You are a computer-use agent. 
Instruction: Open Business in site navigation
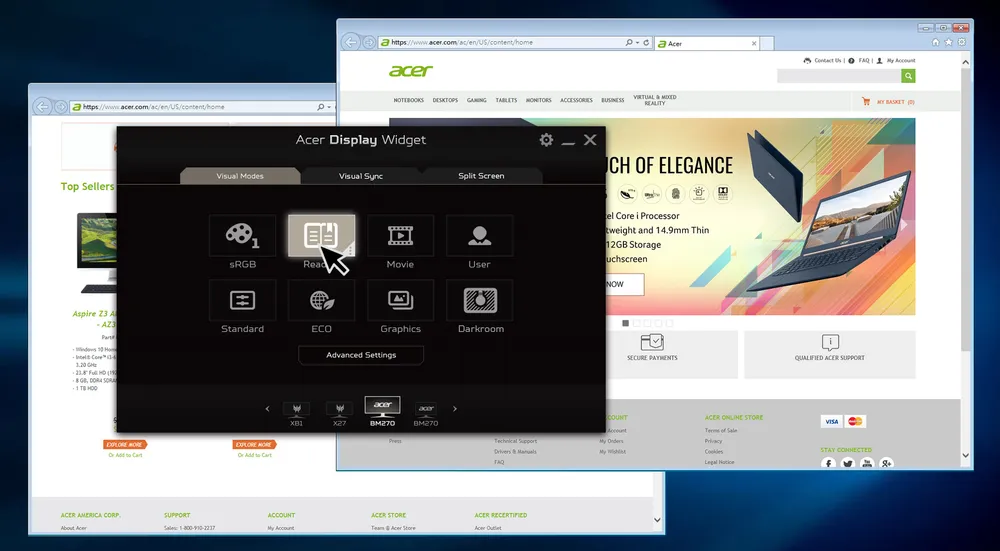pos(613,100)
